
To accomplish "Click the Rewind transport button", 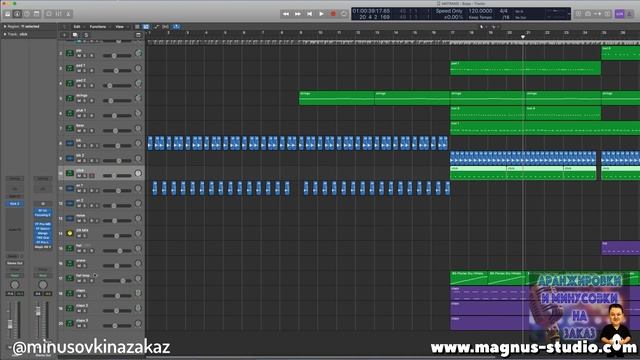I will (x=286, y=14).
